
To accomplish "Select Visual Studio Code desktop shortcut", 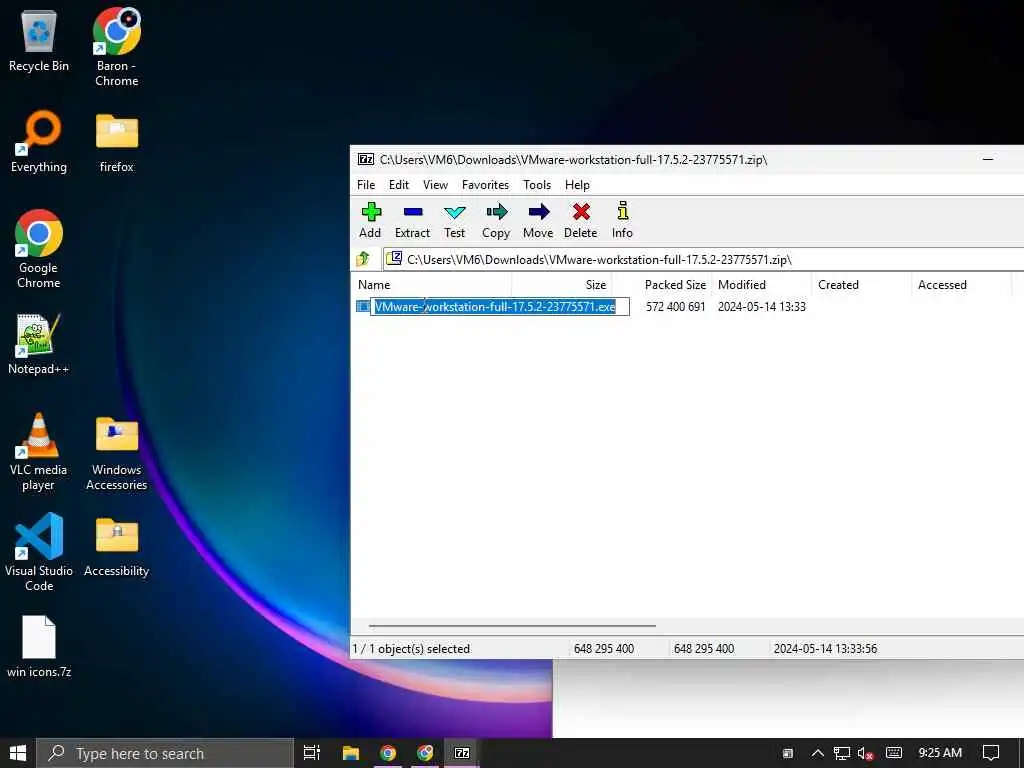I will [x=39, y=552].
